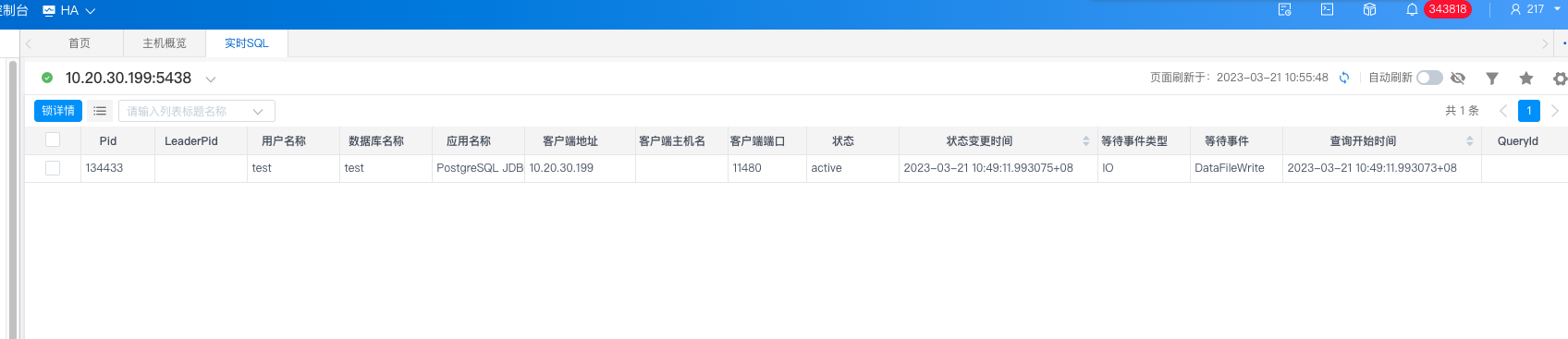Expand the 10.20.30.199:5438 instance dropdown
The image size is (1568, 339).
[211, 79]
